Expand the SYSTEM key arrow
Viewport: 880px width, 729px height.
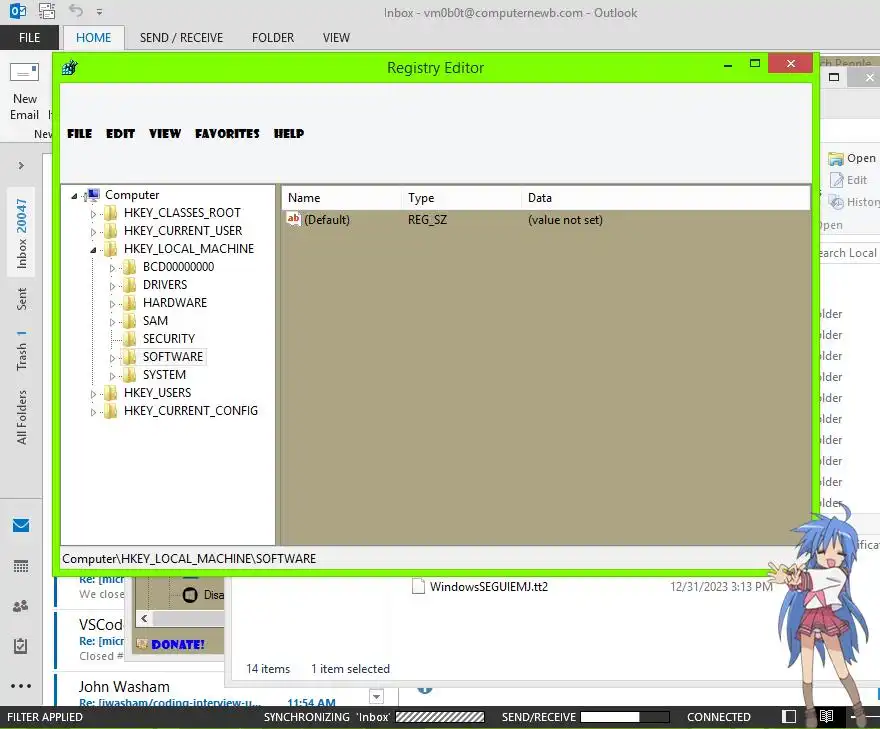[x=112, y=375]
